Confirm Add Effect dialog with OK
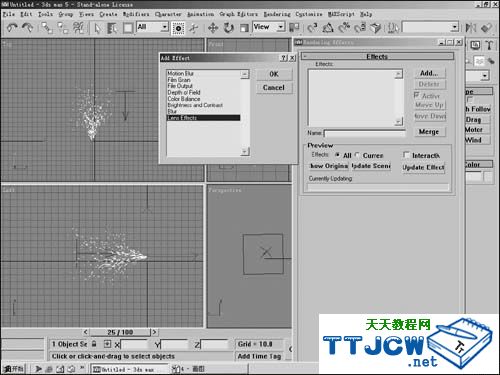Viewport: 500px width, 375px height. coord(274,74)
